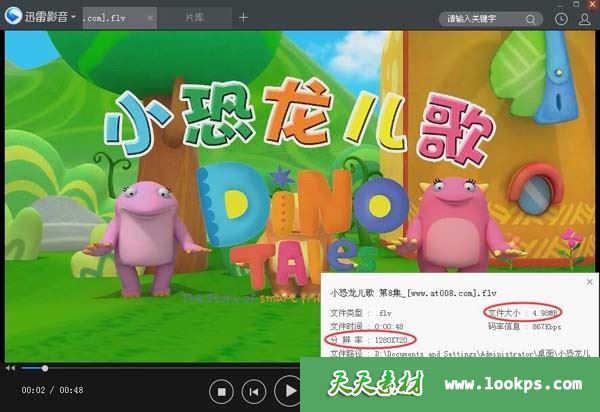Image resolution: width=600 pixels, height=412 pixels.
Task: Click the playback progress slider handle
Action: tap(44, 368)
